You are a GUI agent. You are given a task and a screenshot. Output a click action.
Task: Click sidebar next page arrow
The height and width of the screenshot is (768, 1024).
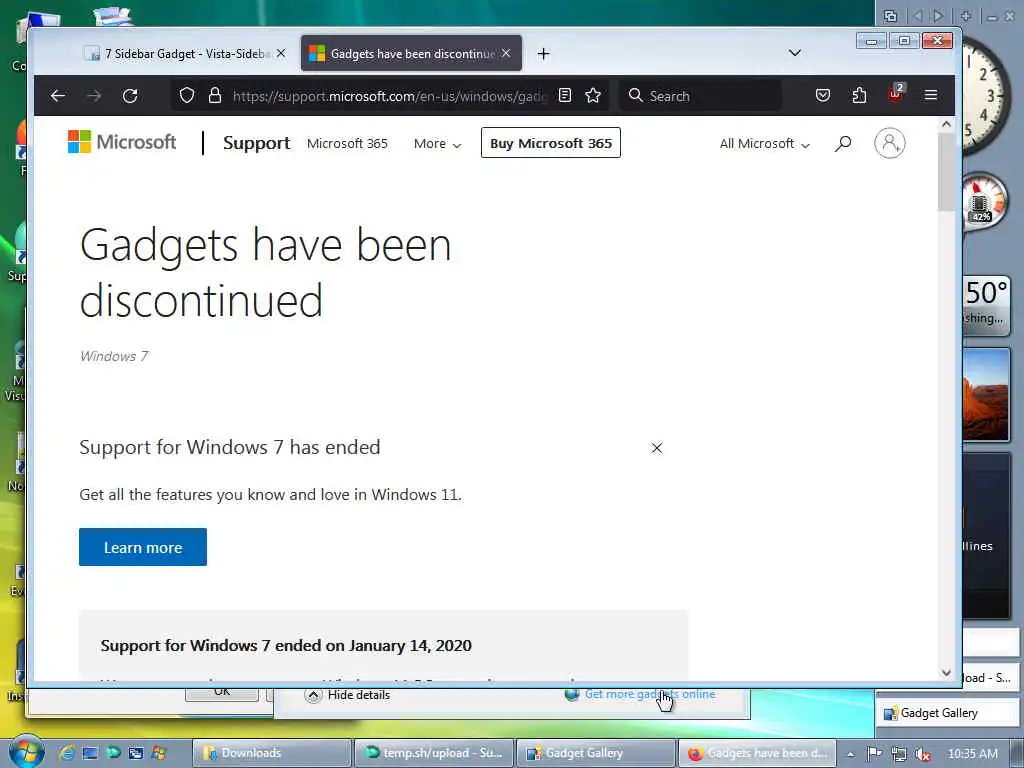point(939,16)
